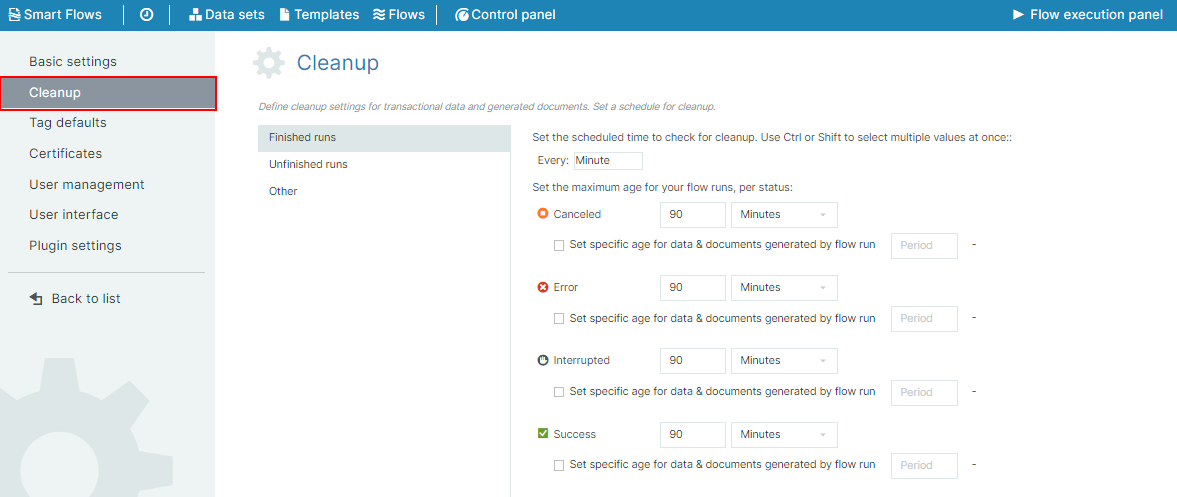Screen dimensions: 1177x497
Task: Click the Flow execution play icon
Action: click(x=1019, y=14)
